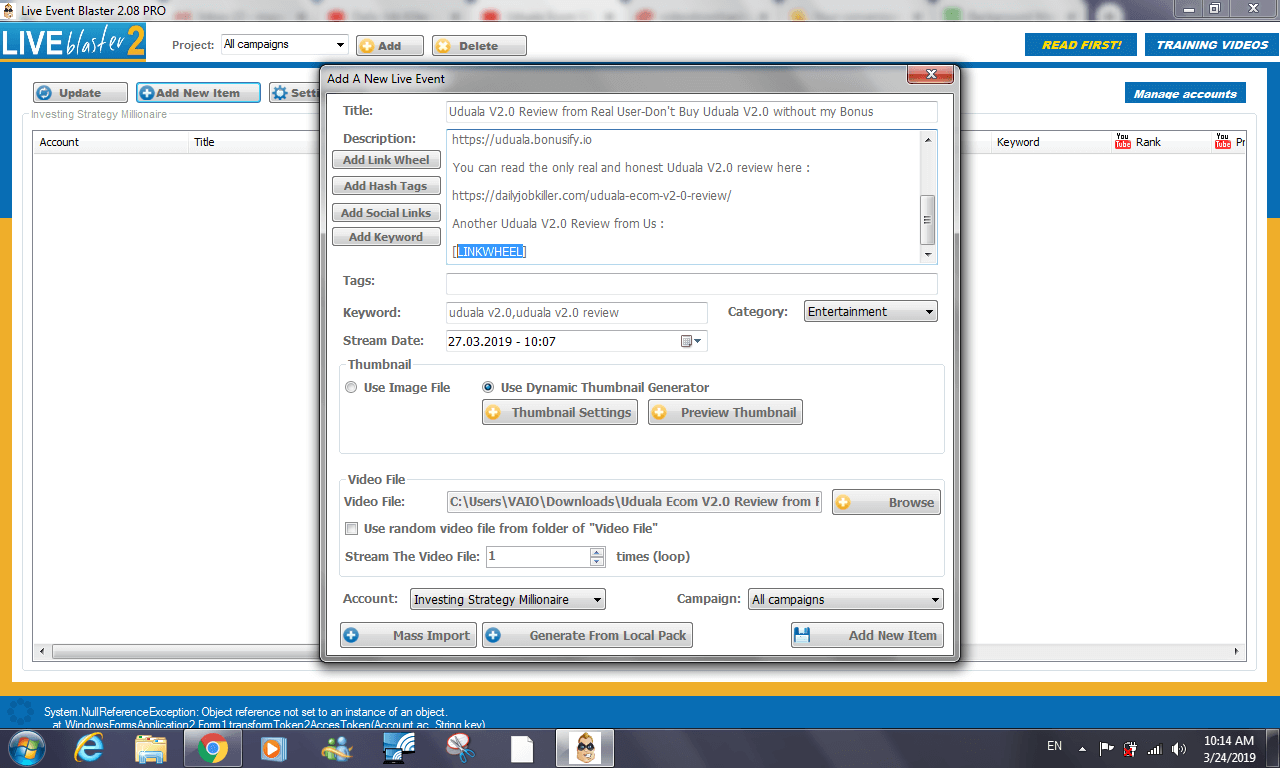The width and height of the screenshot is (1280, 768).
Task: Click the Title input field
Action: coord(691,112)
